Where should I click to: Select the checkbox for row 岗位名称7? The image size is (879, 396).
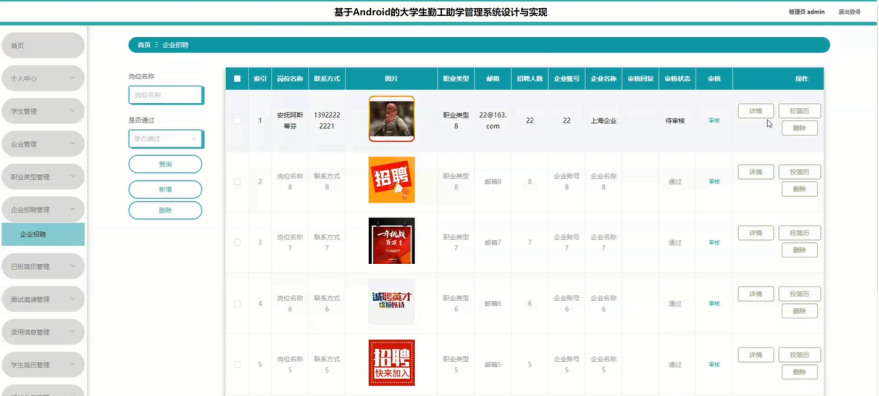pyautogui.click(x=237, y=242)
